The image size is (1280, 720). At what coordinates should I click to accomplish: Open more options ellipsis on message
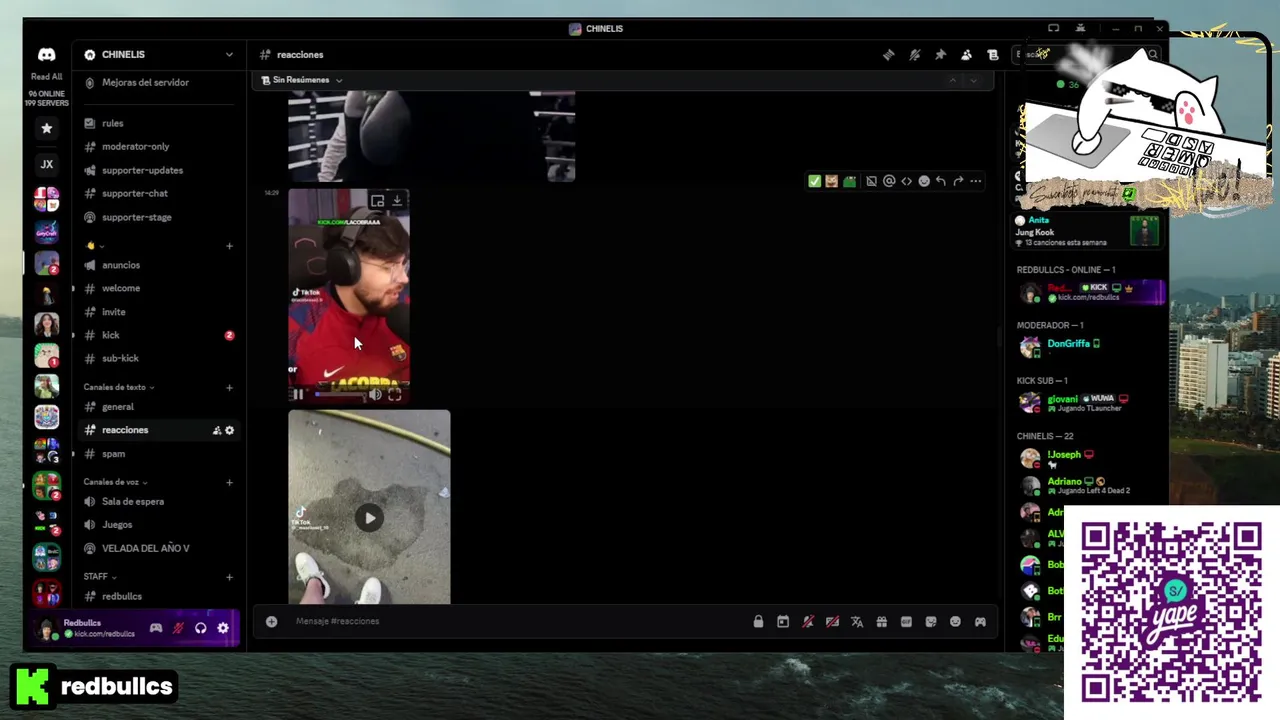pos(976,181)
